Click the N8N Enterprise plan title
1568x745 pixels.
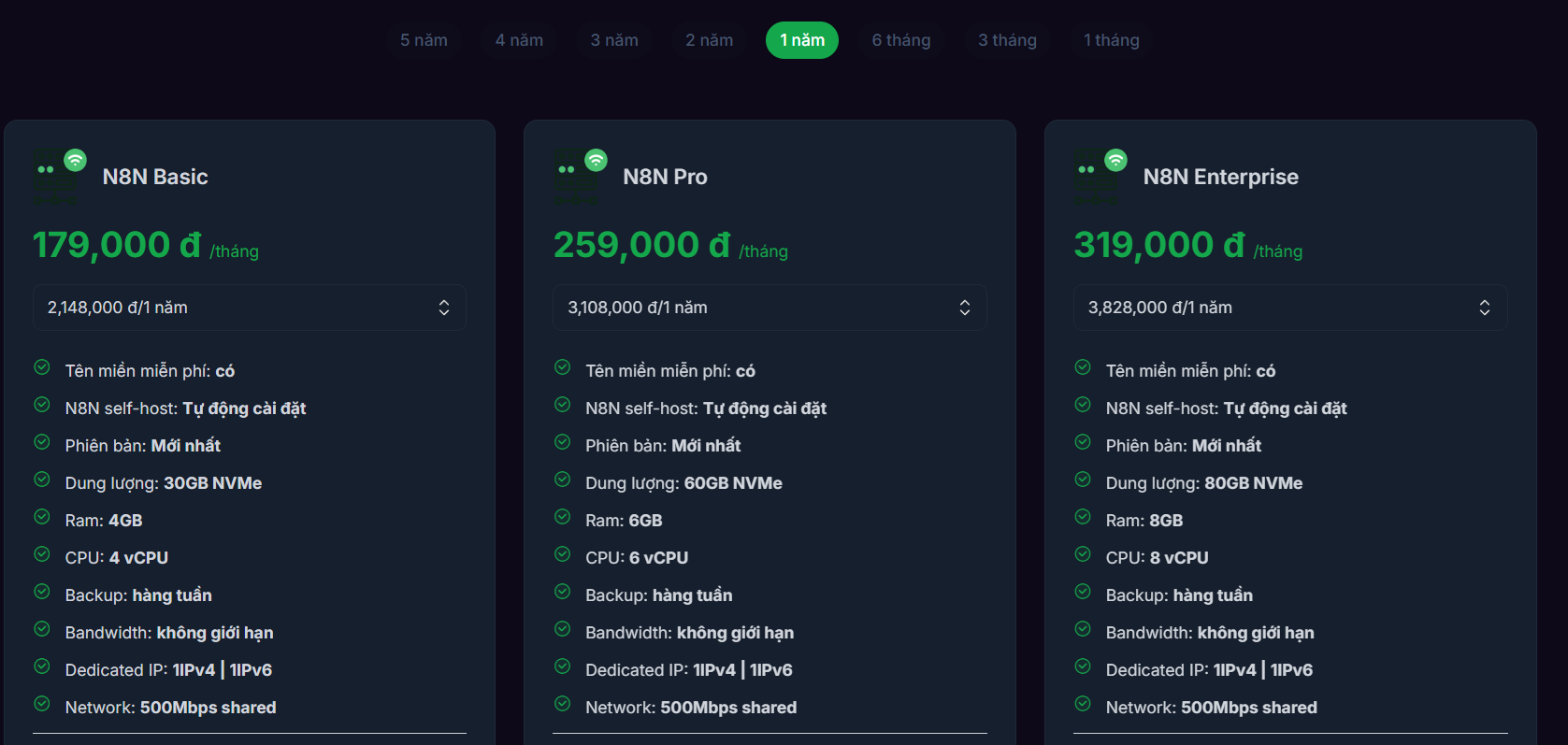point(1220,177)
